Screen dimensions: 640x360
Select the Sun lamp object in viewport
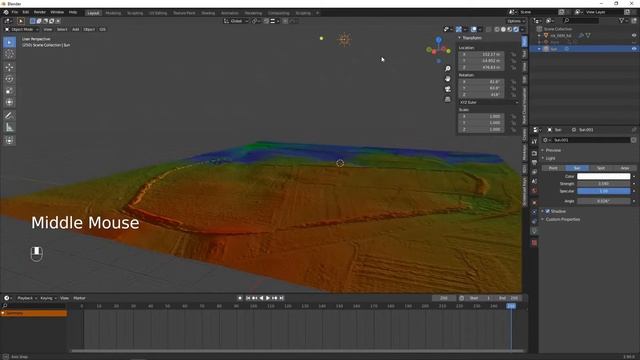click(344, 40)
